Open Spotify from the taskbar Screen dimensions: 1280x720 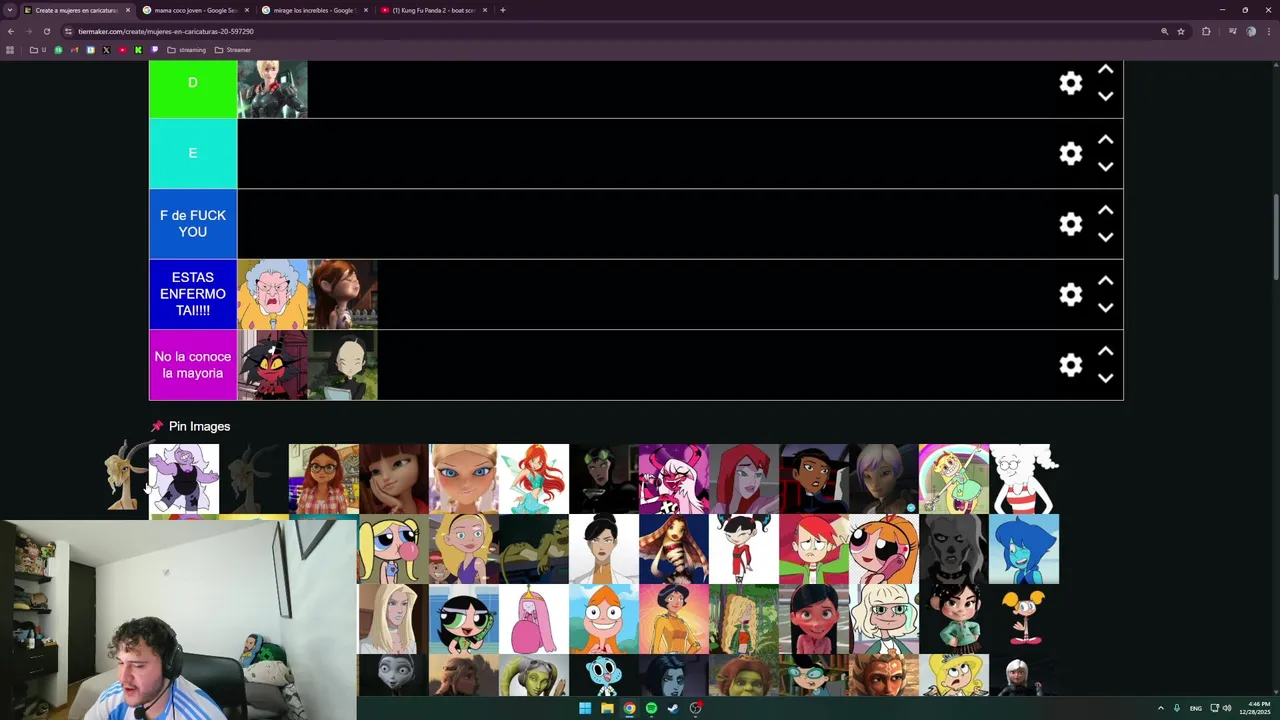tap(651, 708)
